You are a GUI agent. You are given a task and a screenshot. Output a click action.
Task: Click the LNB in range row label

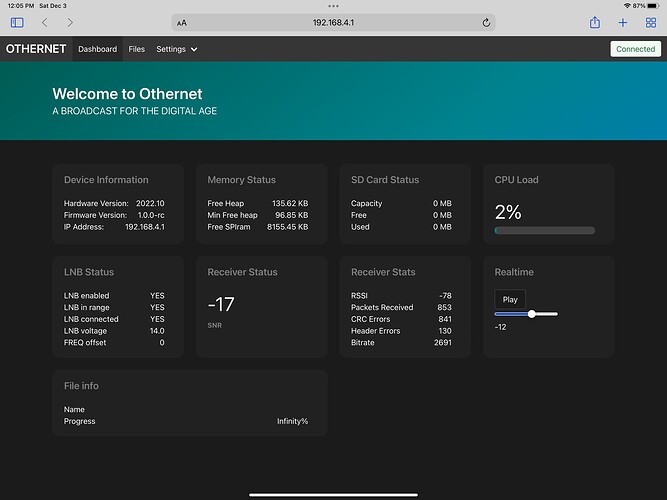click(87, 307)
